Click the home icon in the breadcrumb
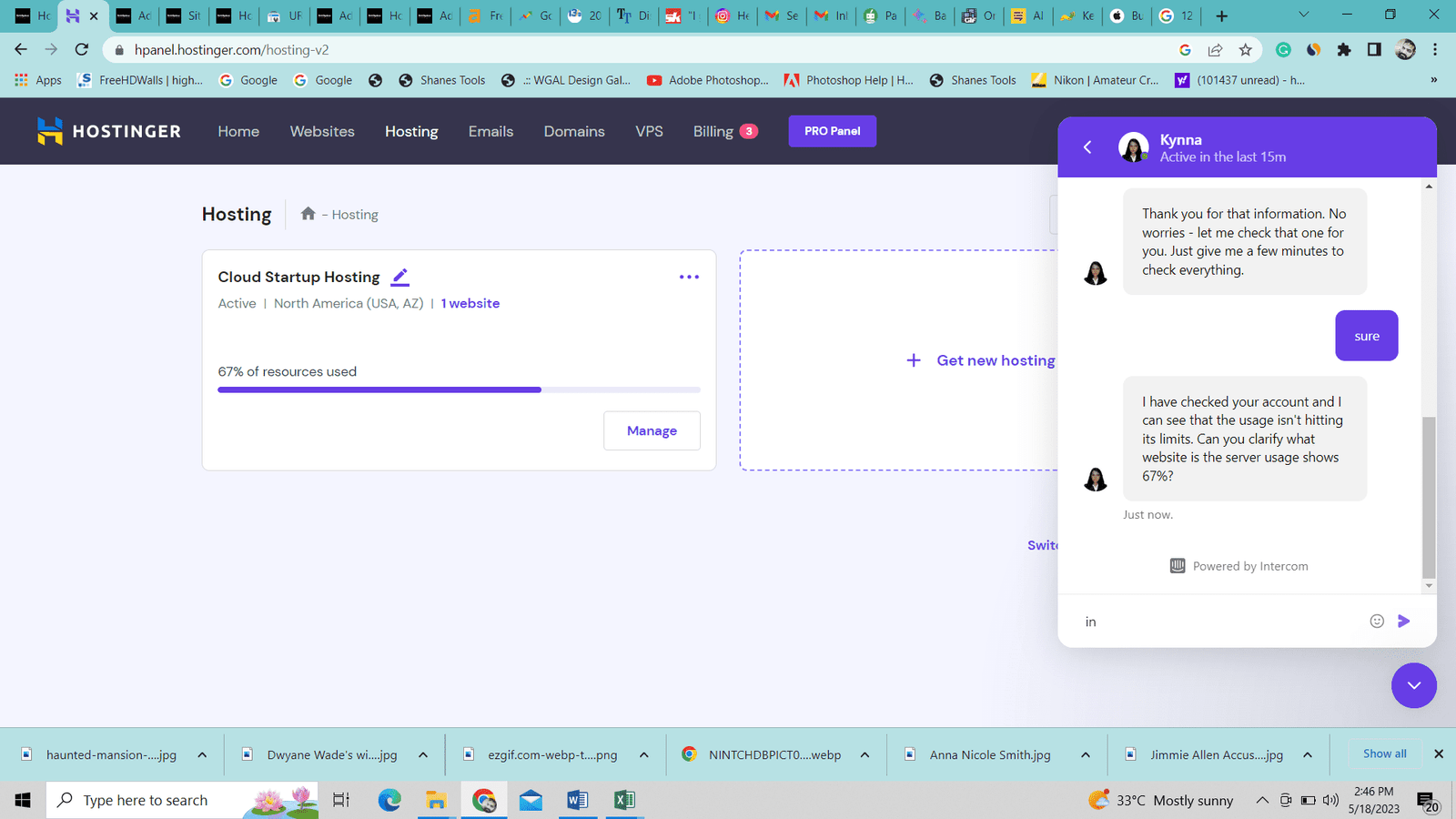The width and height of the screenshot is (1456, 819). tap(308, 214)
